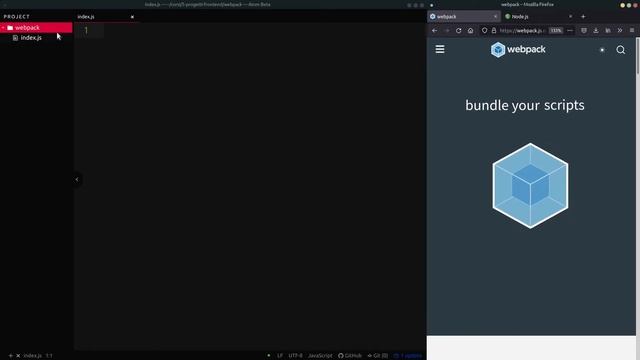Go to Firefox home page
Image resolution: width=640 pixels, height=360 pixels.
point(470,31)
